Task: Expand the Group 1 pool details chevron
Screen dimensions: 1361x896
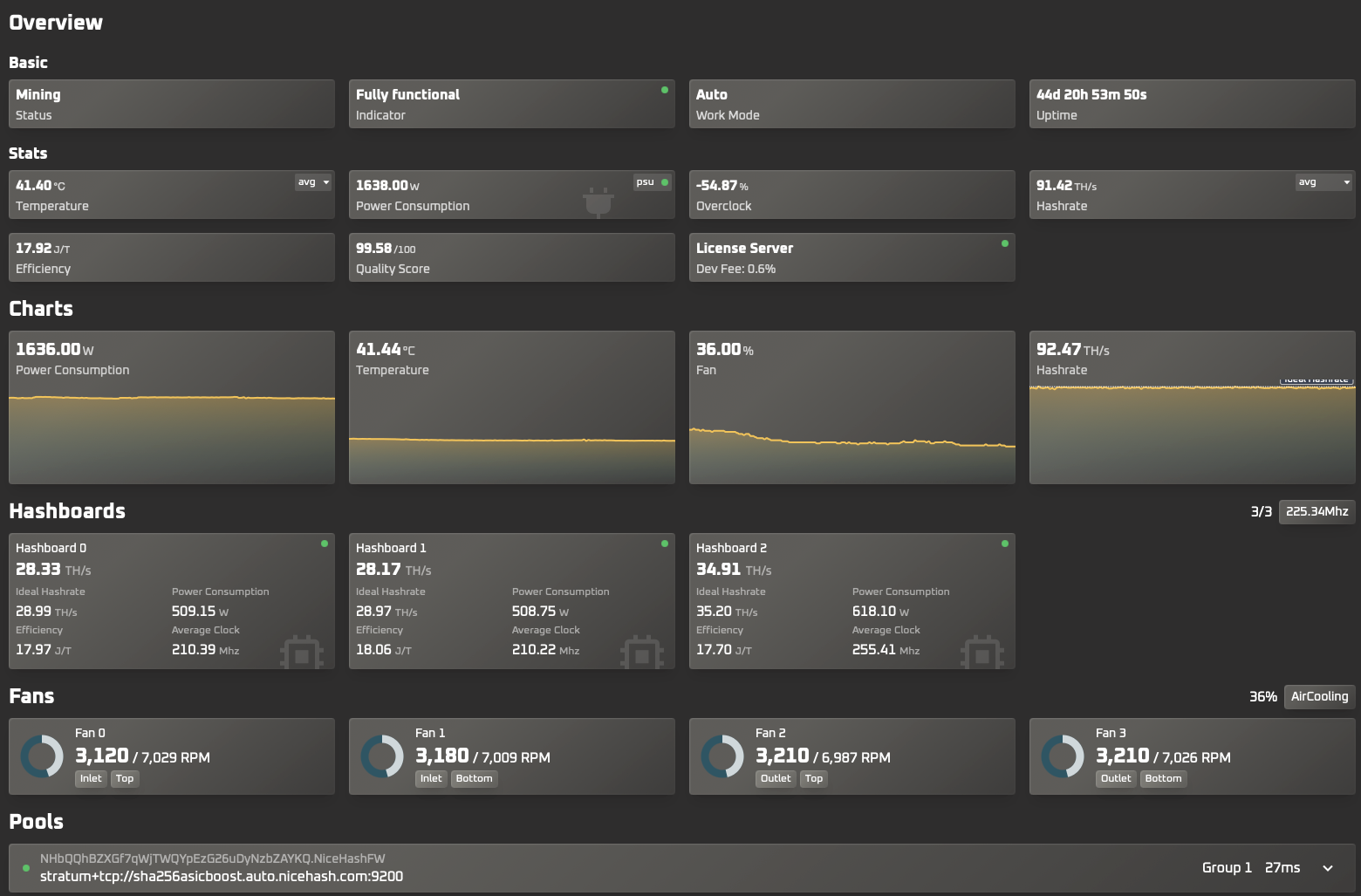Action: coord(1328,868)
